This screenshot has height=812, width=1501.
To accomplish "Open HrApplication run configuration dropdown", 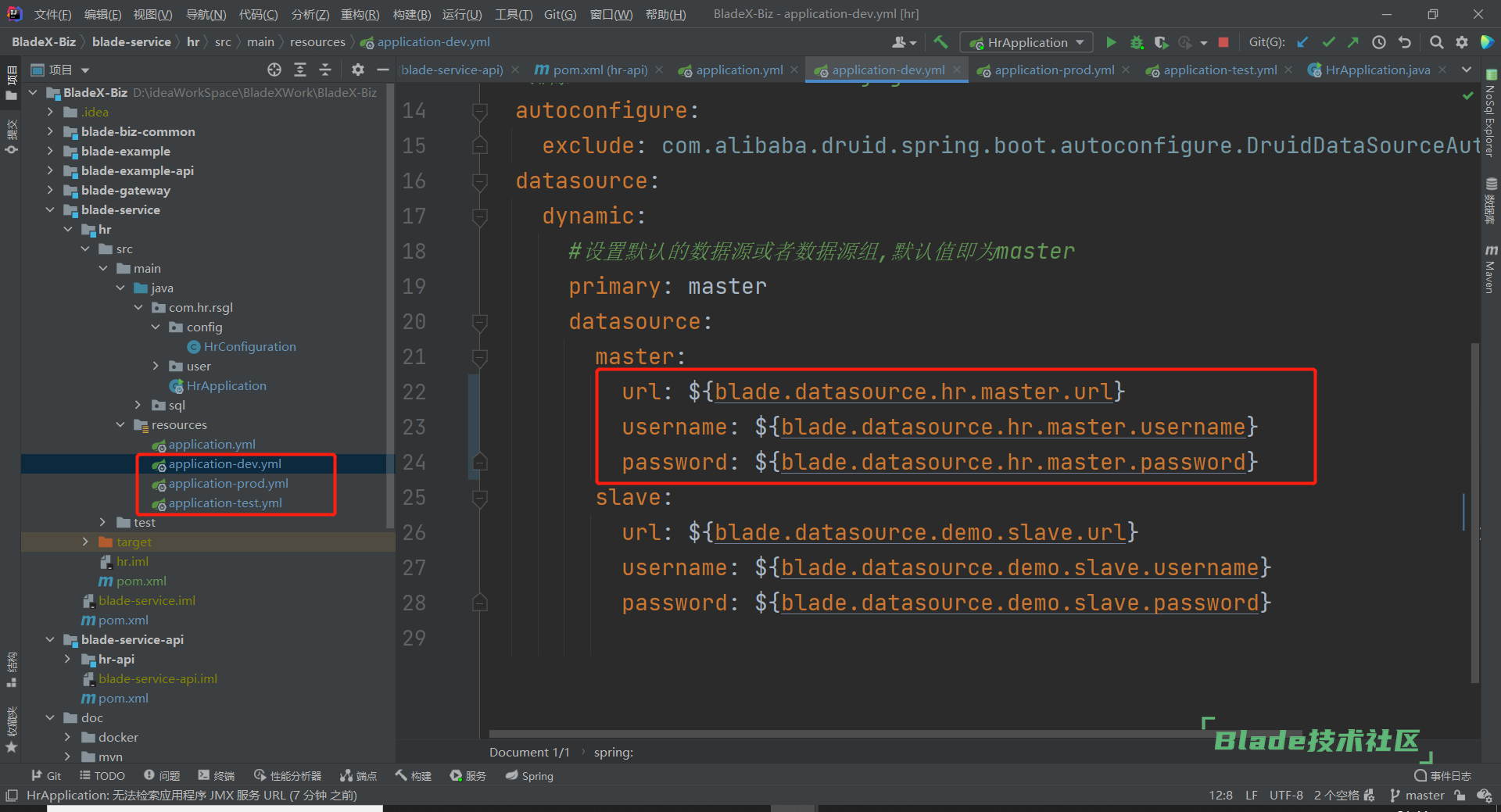I will click(x=1026, y=42).
